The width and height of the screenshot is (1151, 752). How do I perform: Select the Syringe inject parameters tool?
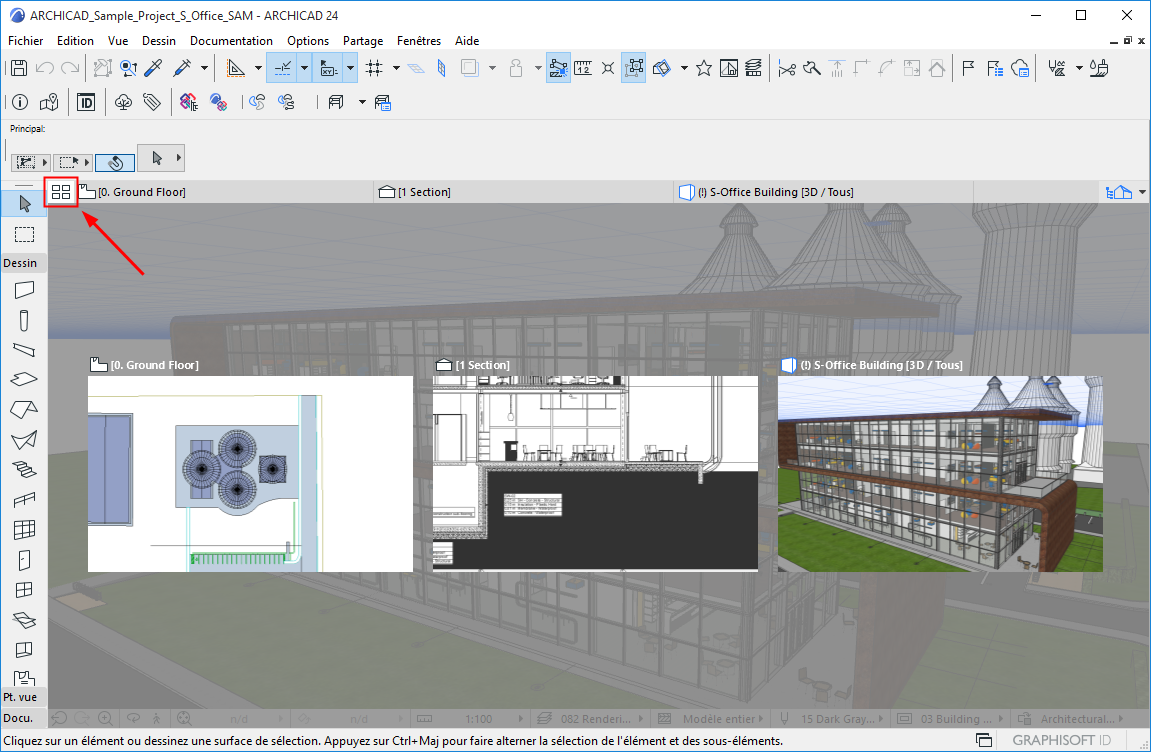[x=182, y=68]
